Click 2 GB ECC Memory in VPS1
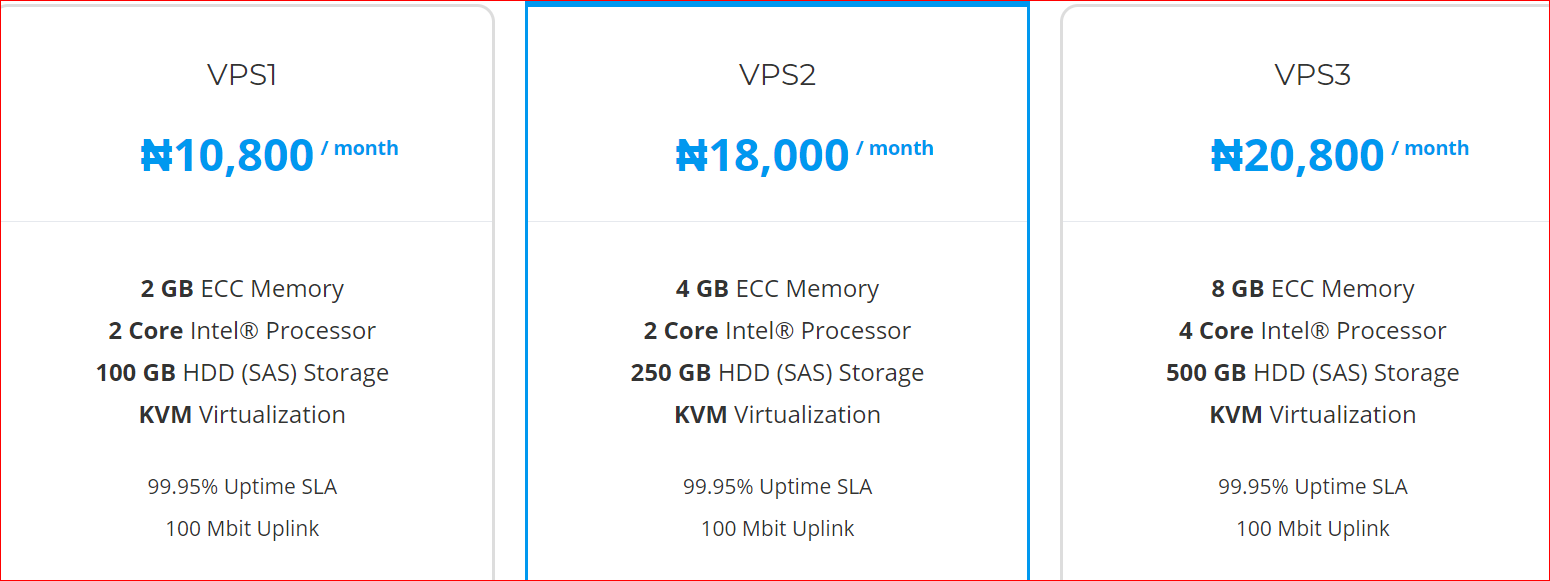Viewport: 1550px width, 581px height. tap(242, 289)
